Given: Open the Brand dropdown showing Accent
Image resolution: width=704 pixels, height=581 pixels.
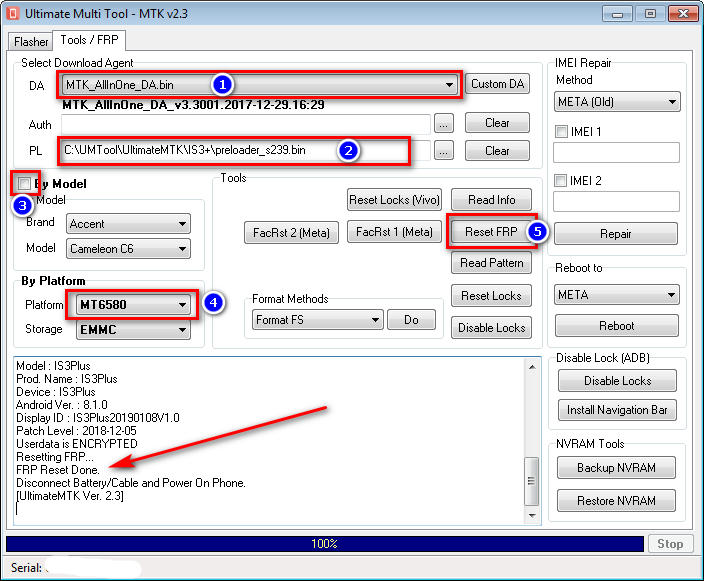Looking at the screenshot, I should 128,224.
